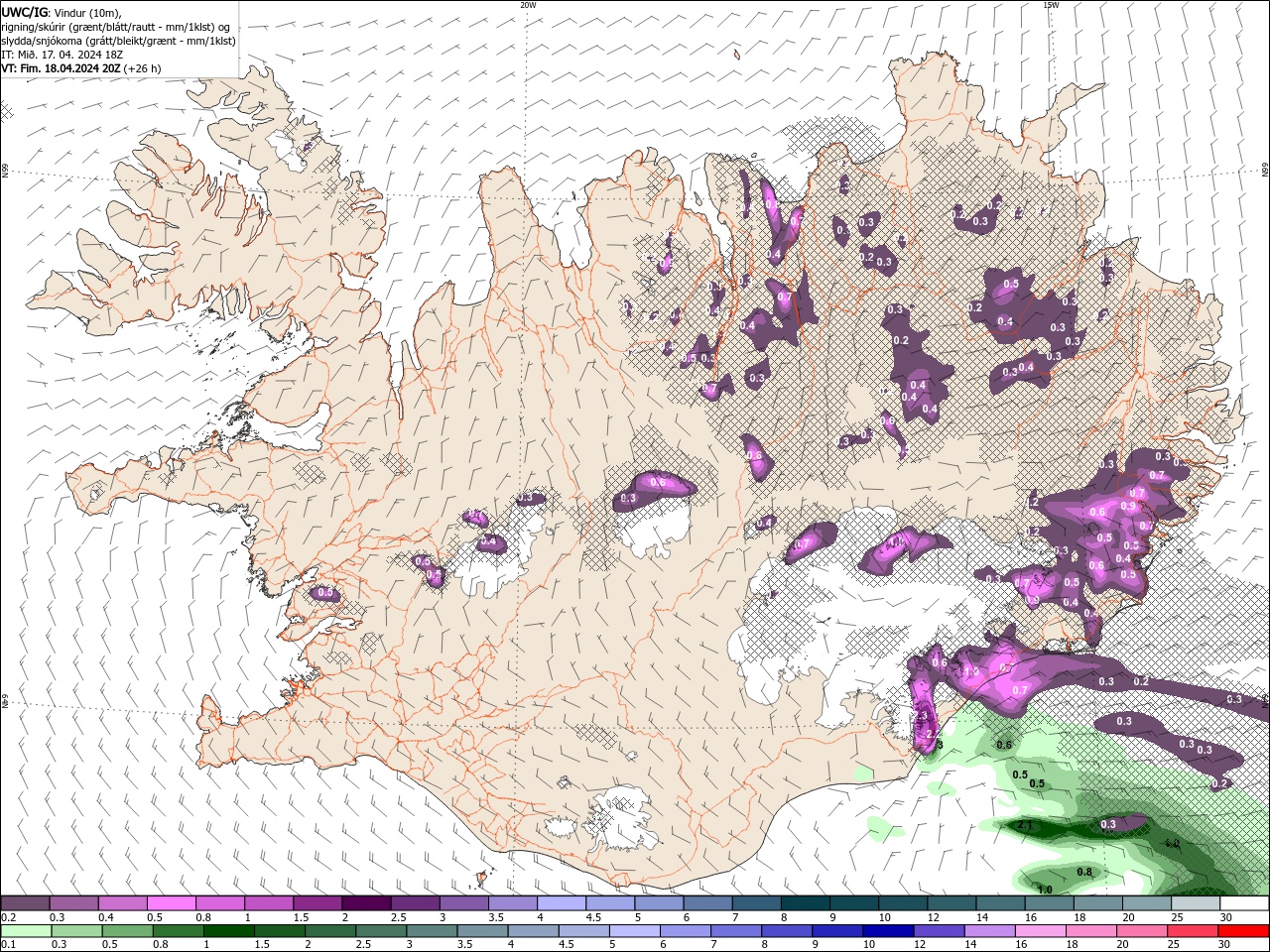Click the light grey 25 snow legend swatch
1270x952 pixels.
[1196, 903]
